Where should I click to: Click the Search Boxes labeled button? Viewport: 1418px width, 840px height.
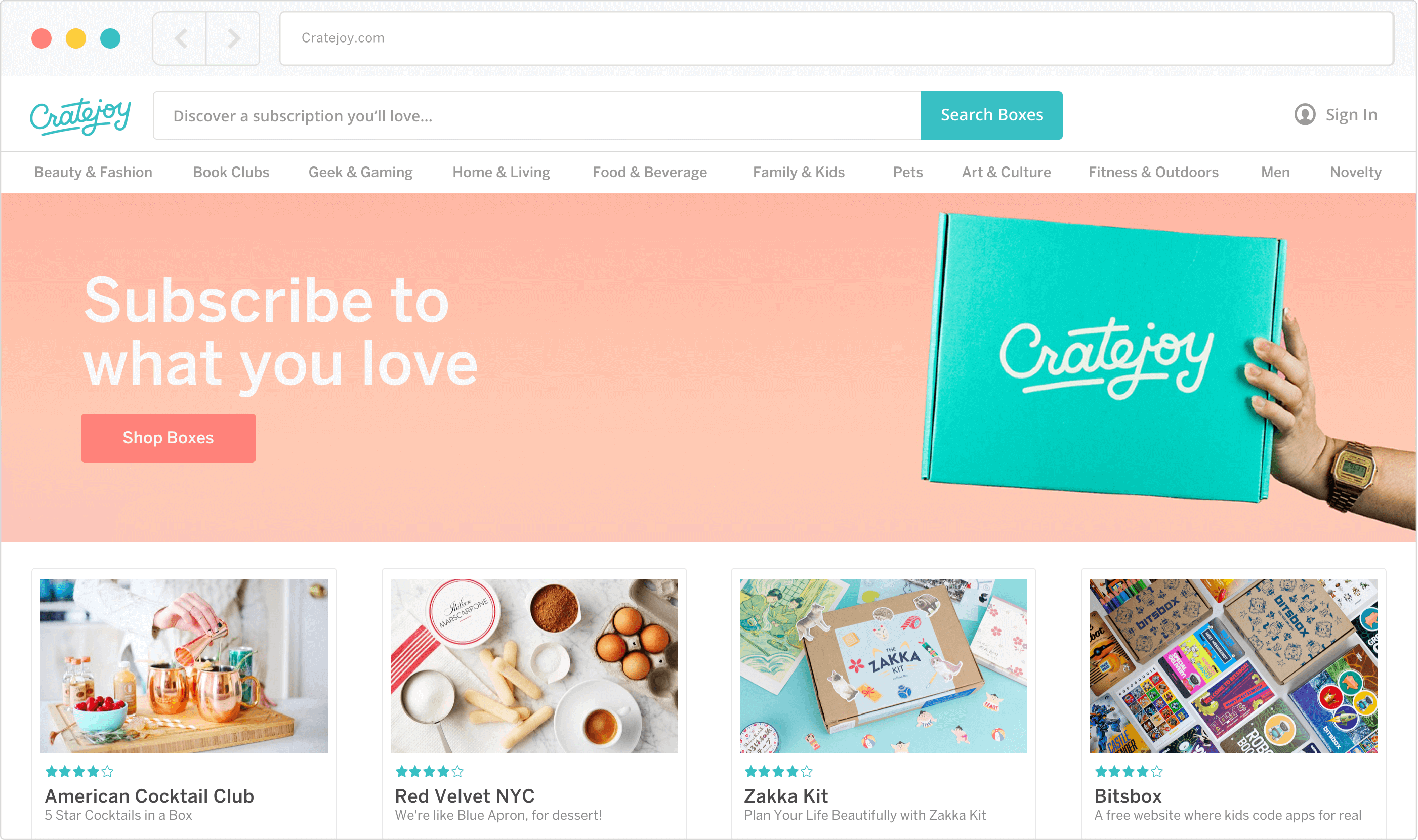991,113
